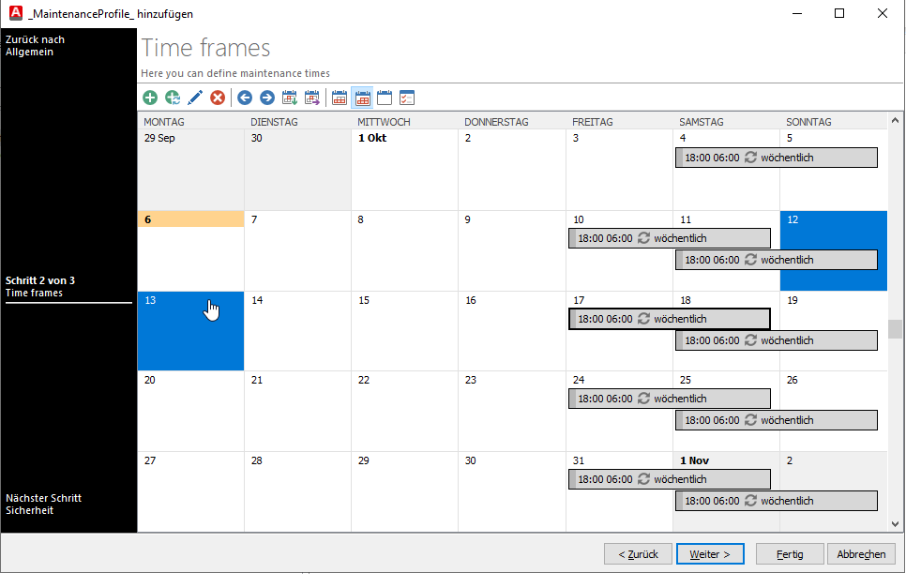Click the red delete icon
906x576 pixels.
tap(217, 98)
